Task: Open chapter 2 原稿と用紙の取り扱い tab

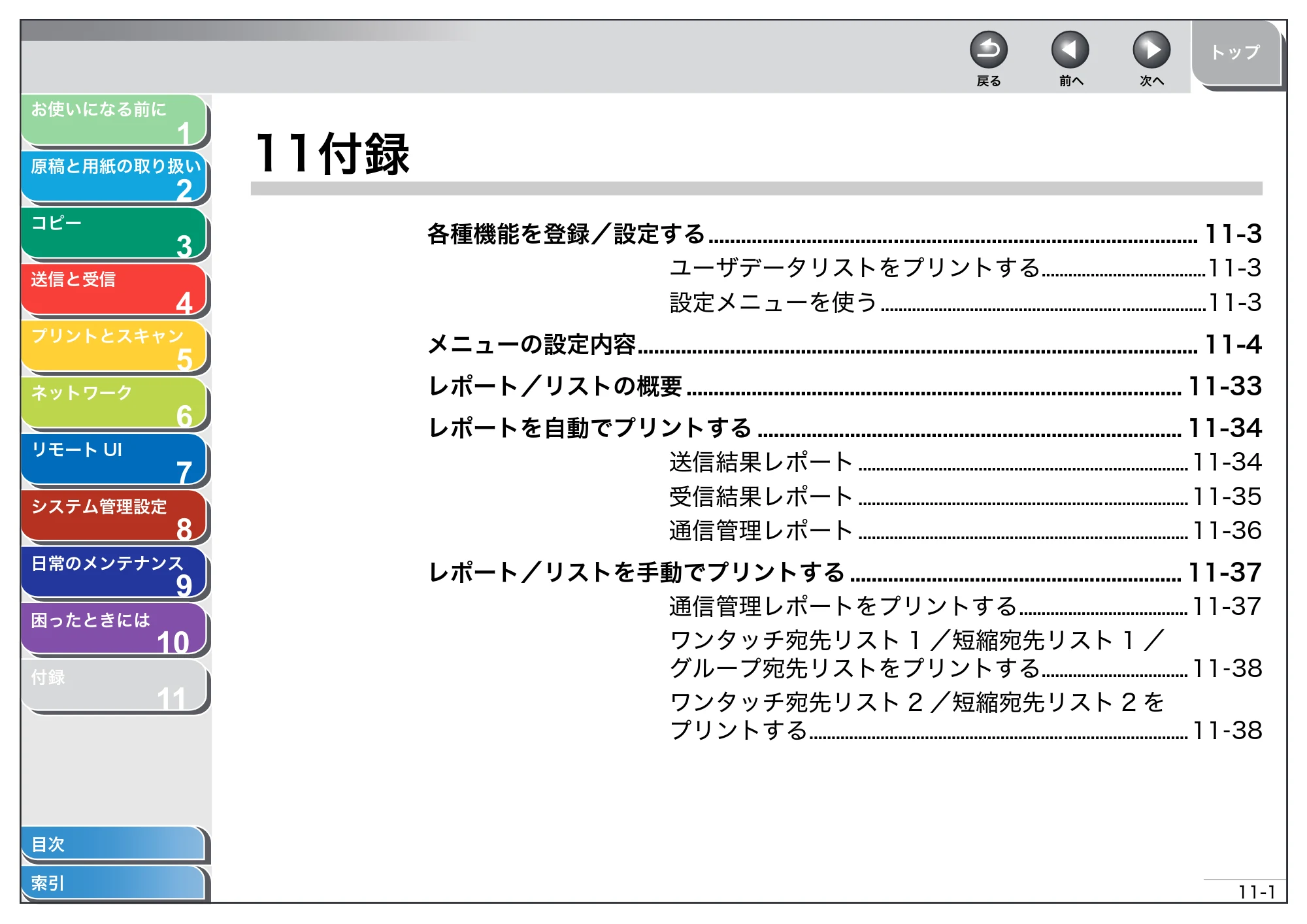Action: pyautogui.click(x=114, y=176)
